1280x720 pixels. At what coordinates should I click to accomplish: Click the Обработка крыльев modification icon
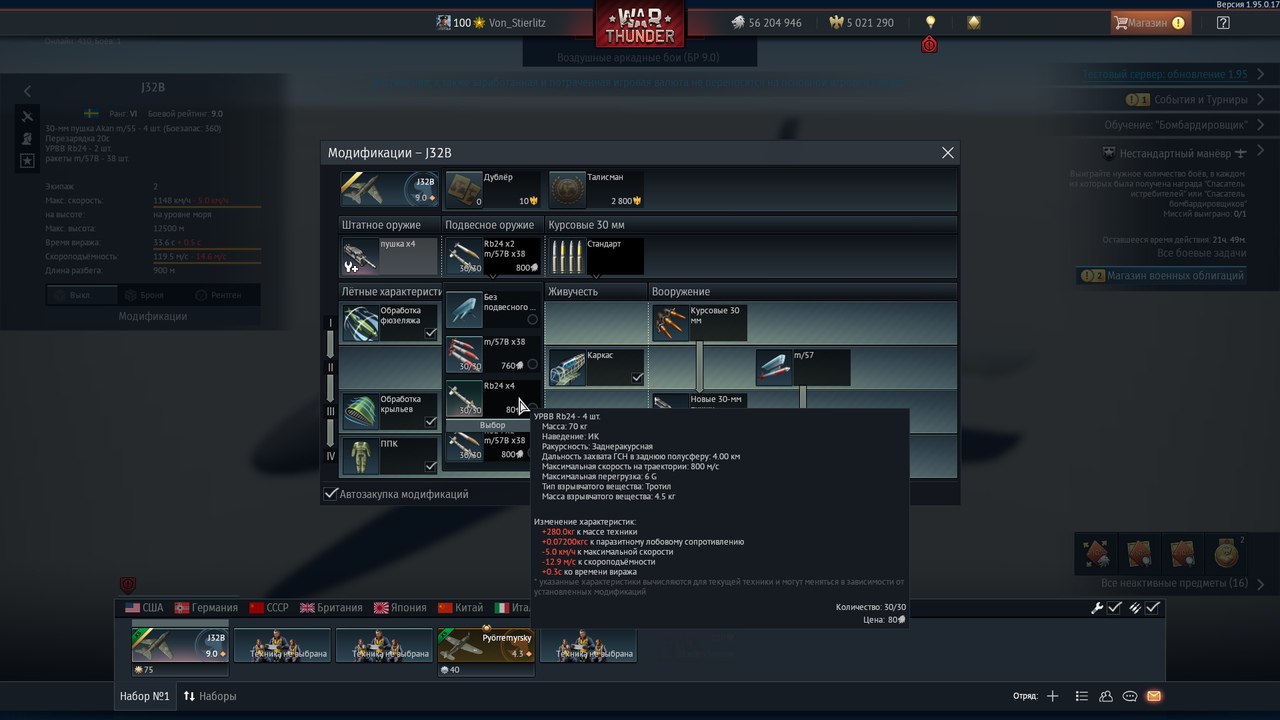coord(360,411)
